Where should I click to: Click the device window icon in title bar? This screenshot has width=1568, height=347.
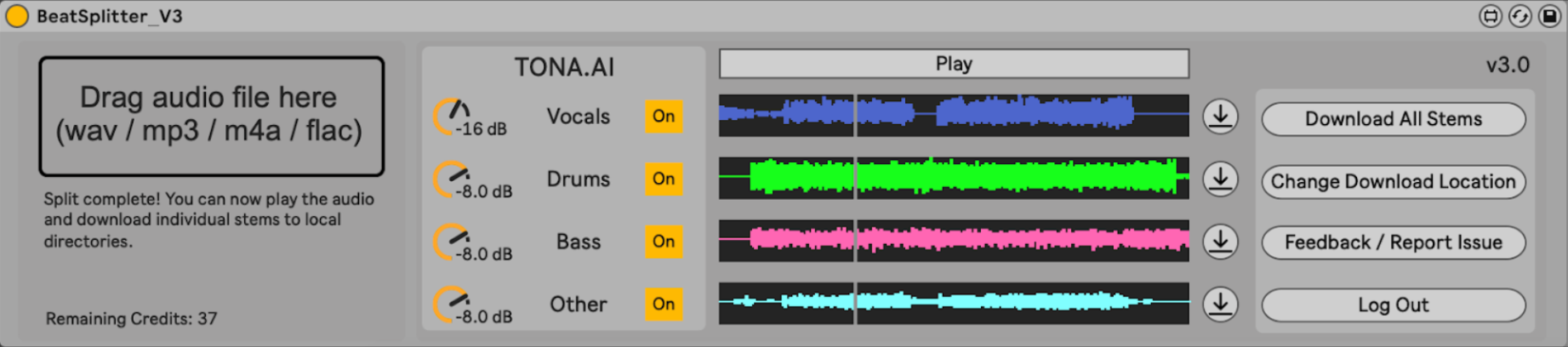coord(1490,16)
